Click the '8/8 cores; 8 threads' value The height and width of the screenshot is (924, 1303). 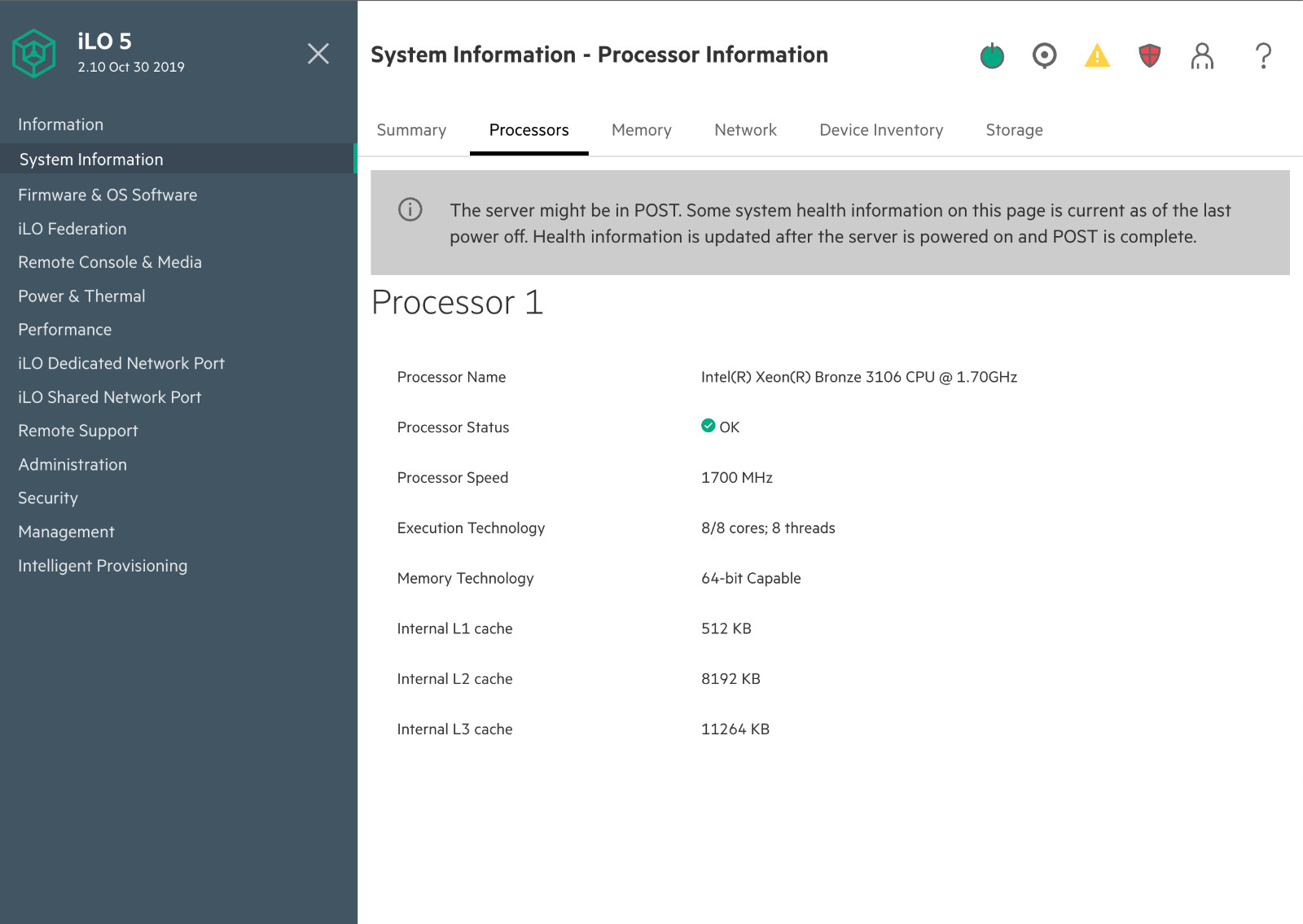pyautogui.click(x=768, y=528)
